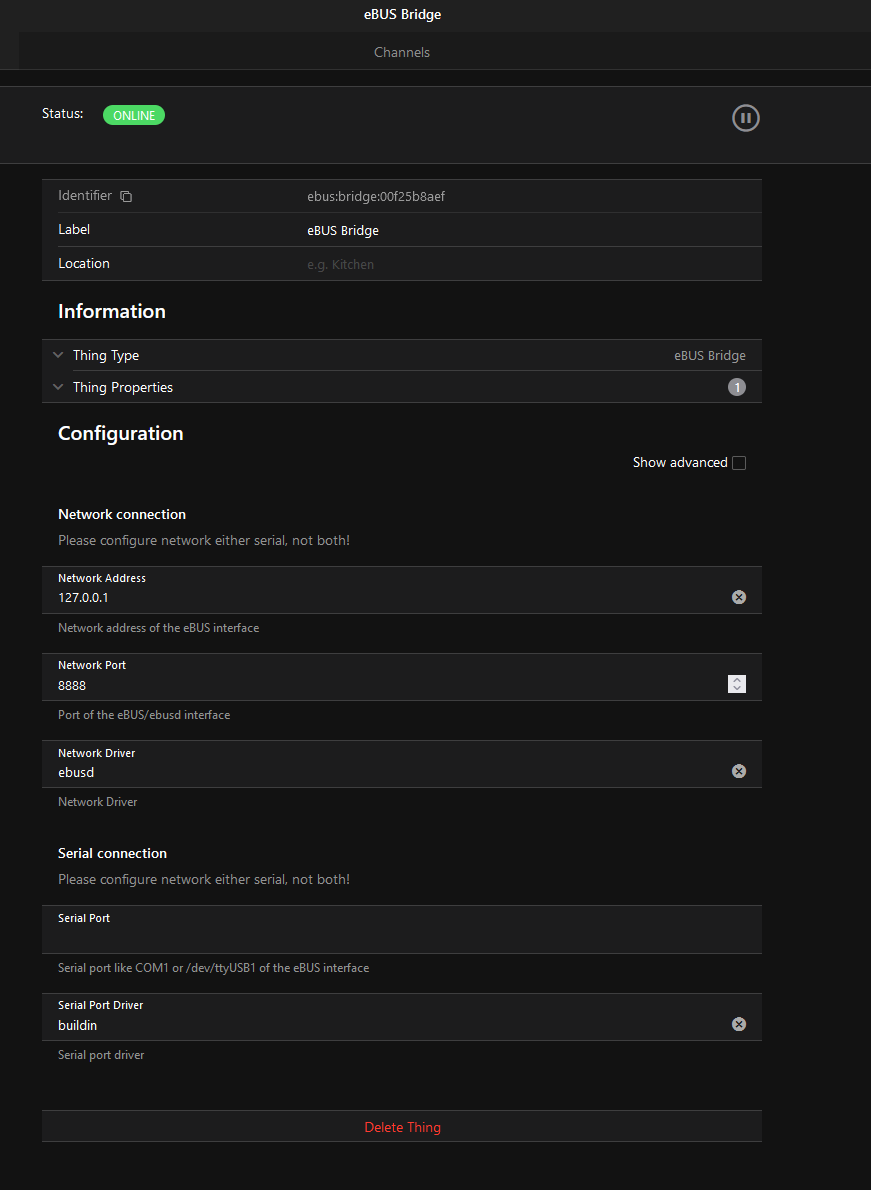Clear the Network Address field
The image size is (871, 1190).
point(738,597)
